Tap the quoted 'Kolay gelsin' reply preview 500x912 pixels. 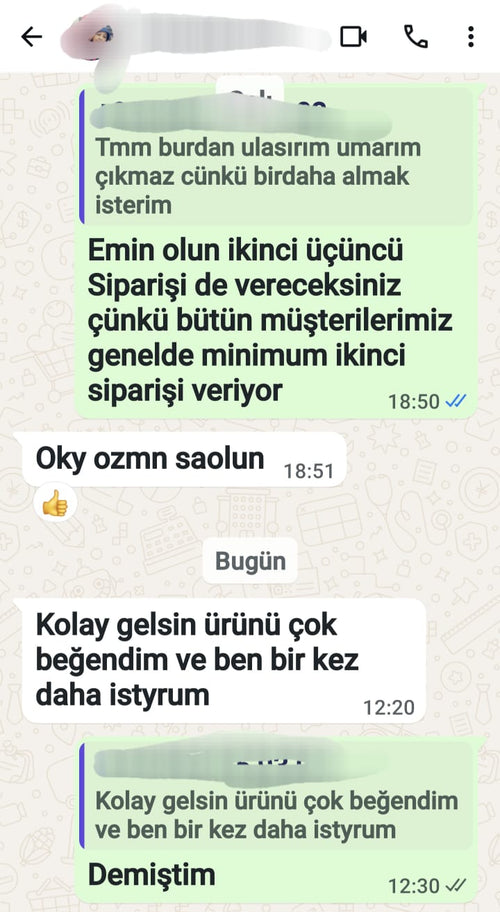click(x=277, y=795)
